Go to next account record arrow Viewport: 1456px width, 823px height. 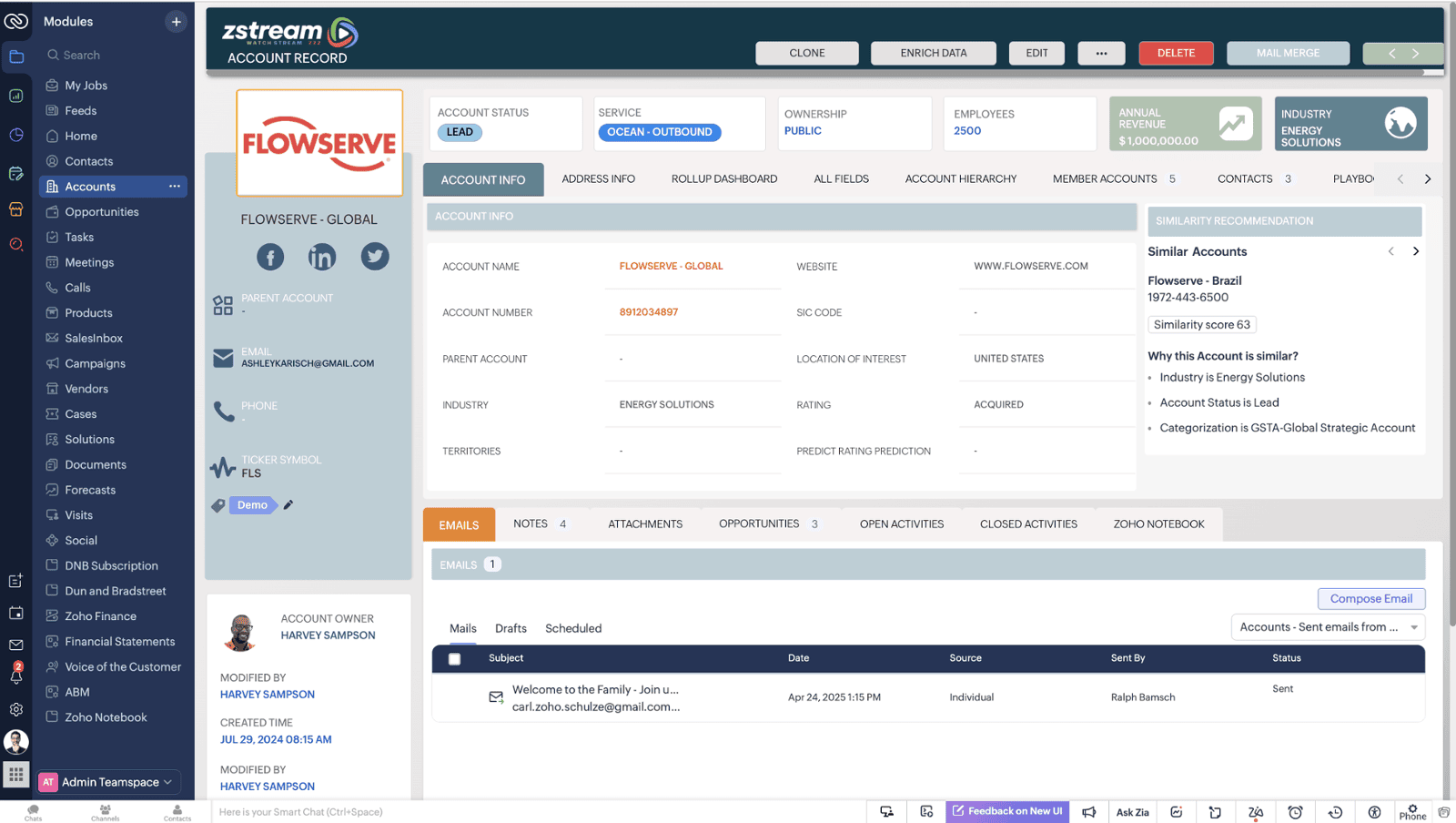pyautogui.click(x=1416, y=54)
